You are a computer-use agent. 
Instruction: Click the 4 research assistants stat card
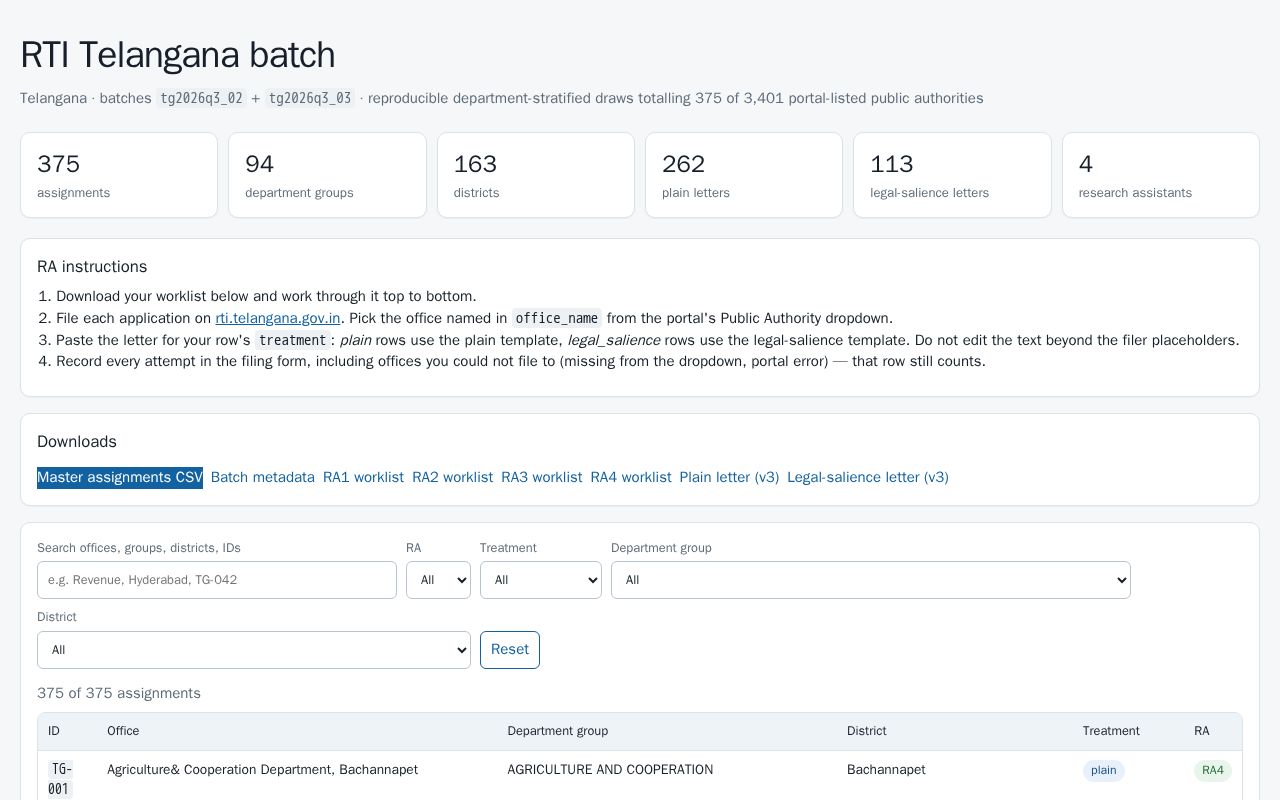(1161, 175)
